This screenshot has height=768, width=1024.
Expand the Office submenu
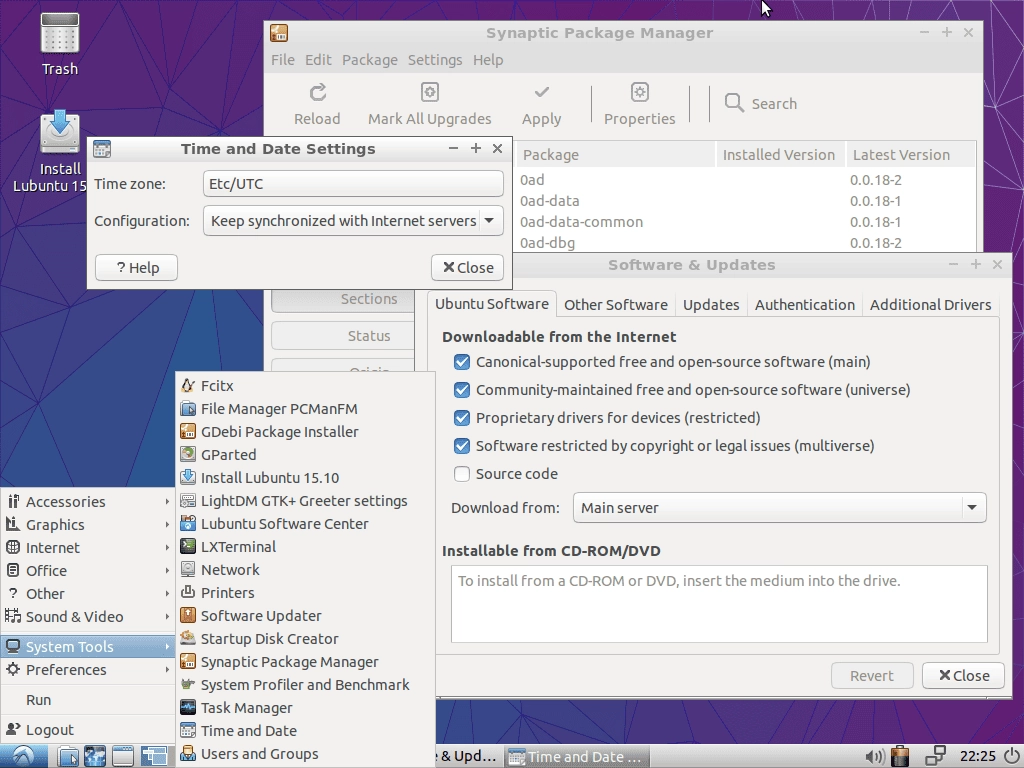point(88,570)
